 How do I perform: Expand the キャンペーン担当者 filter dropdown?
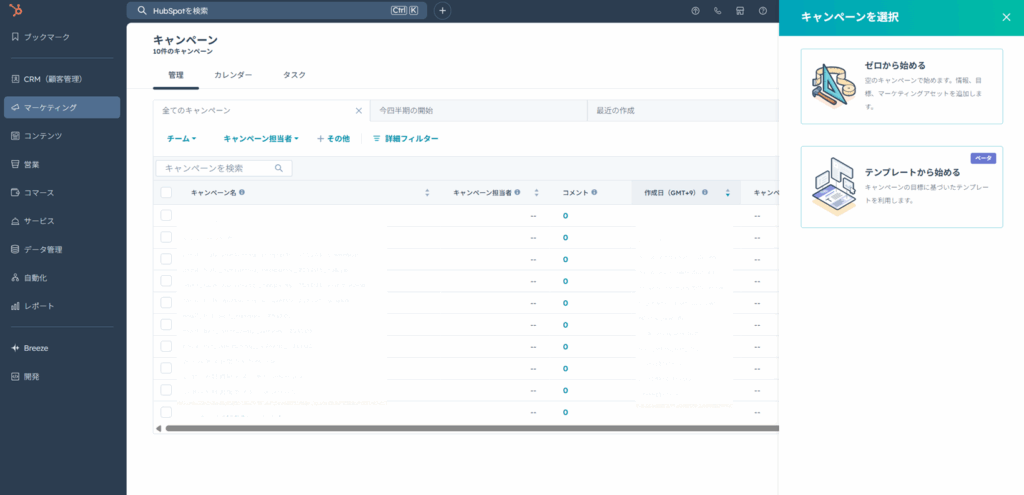coord(261,139)
